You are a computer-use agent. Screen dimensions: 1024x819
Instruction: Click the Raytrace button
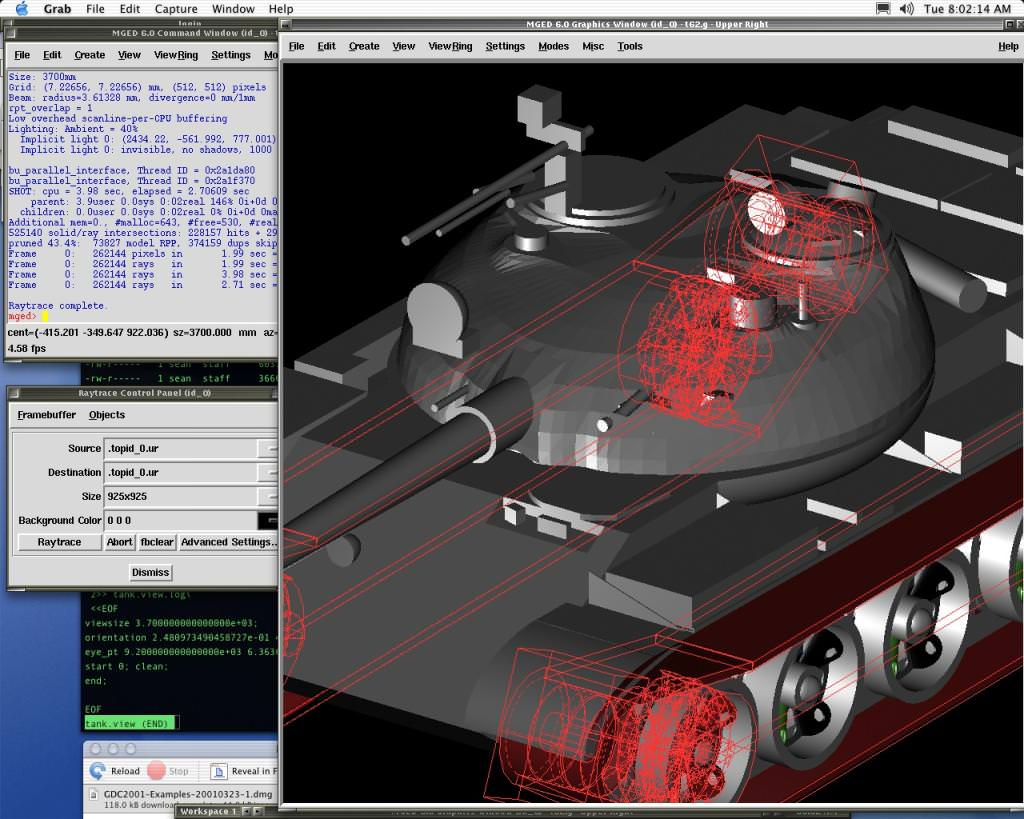(x=59, y=542)
